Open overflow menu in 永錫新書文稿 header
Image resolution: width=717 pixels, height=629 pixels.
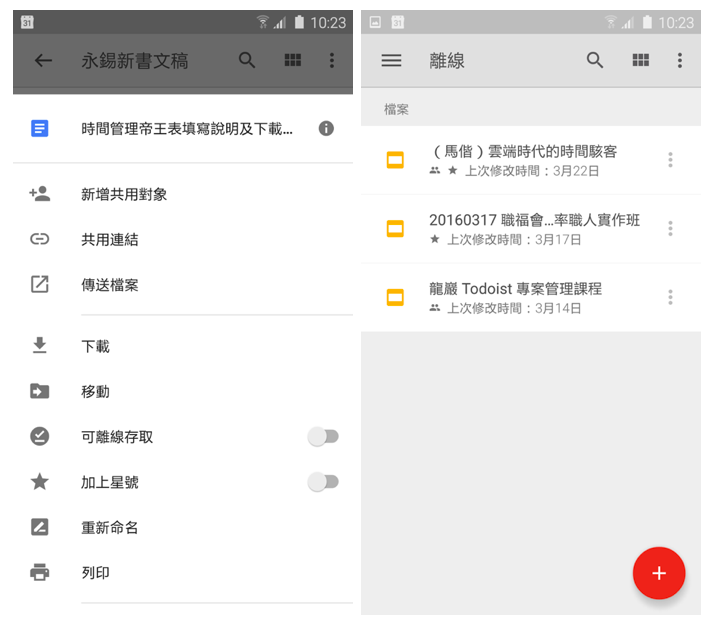point(332,60)
